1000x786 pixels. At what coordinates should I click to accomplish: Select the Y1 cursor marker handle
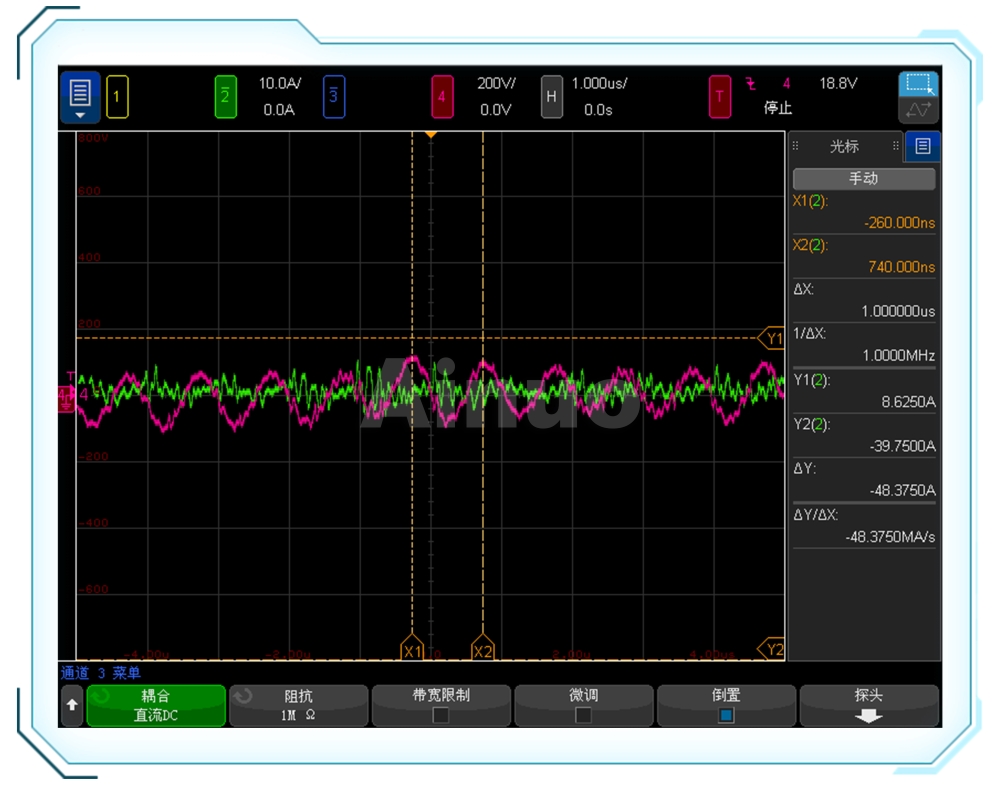point(772,338)
